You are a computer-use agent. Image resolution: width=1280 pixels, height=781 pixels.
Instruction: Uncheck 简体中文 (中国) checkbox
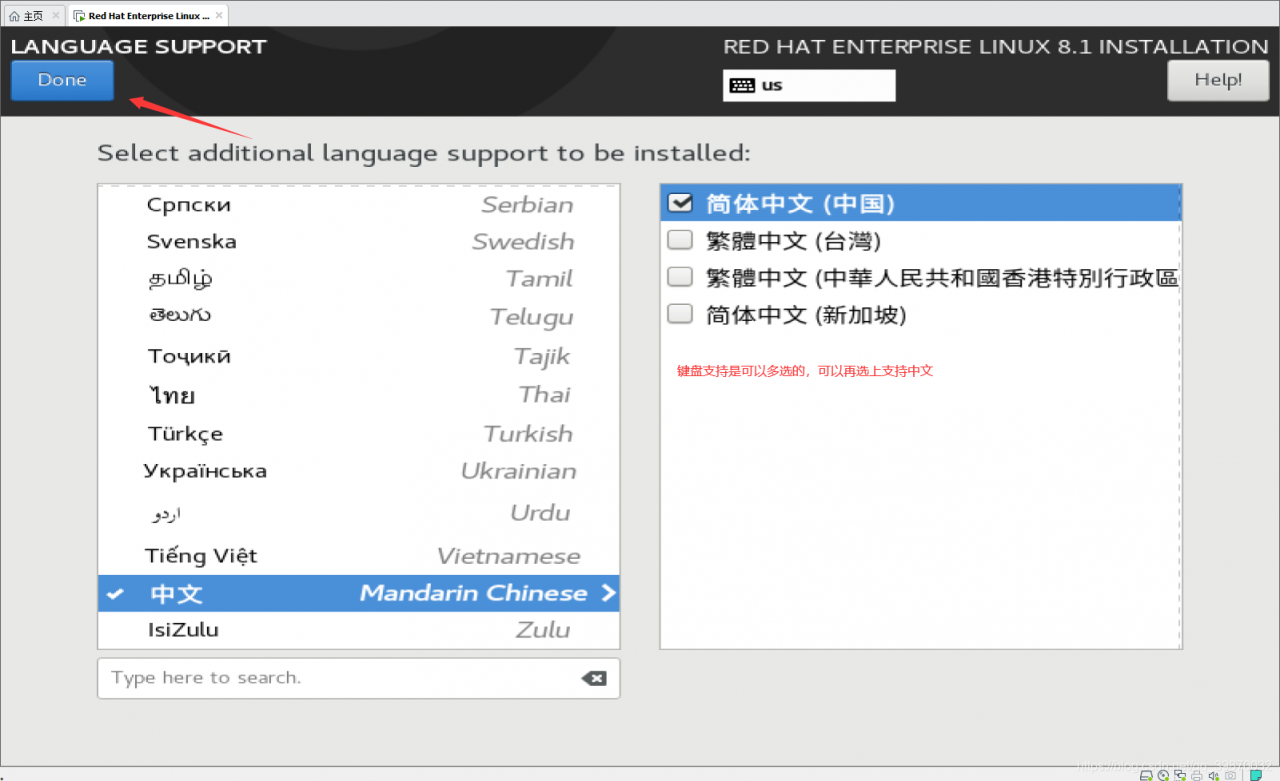click(x=680, y=203)
